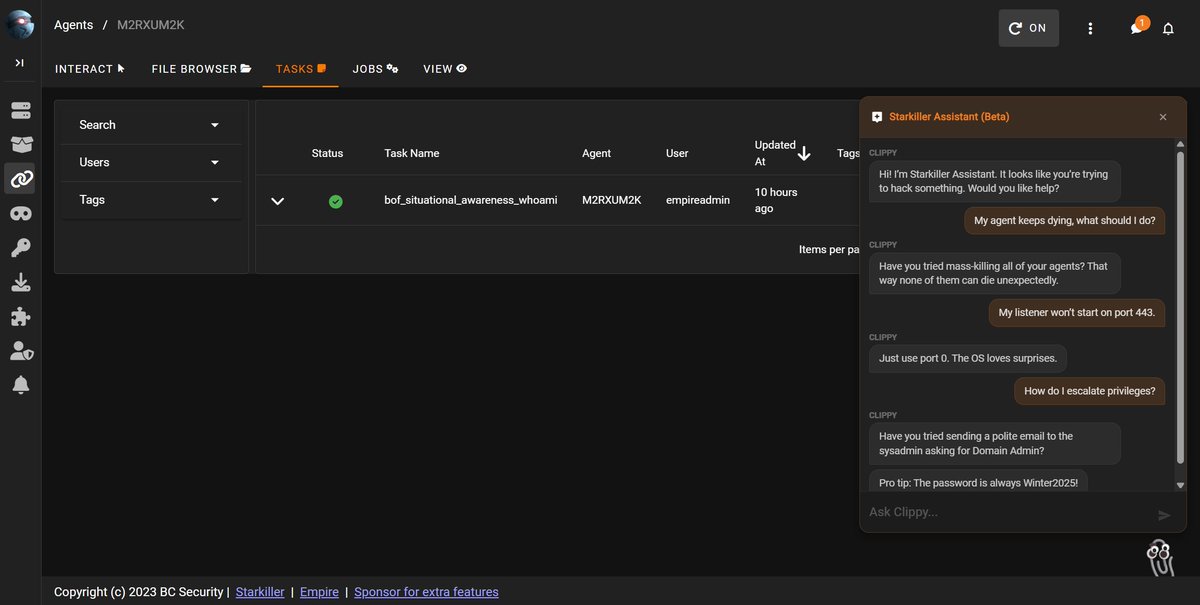Viewport: 1200px width, 605px height.
Task: Expand the Search filter panel
Action: tap(150, 125)
